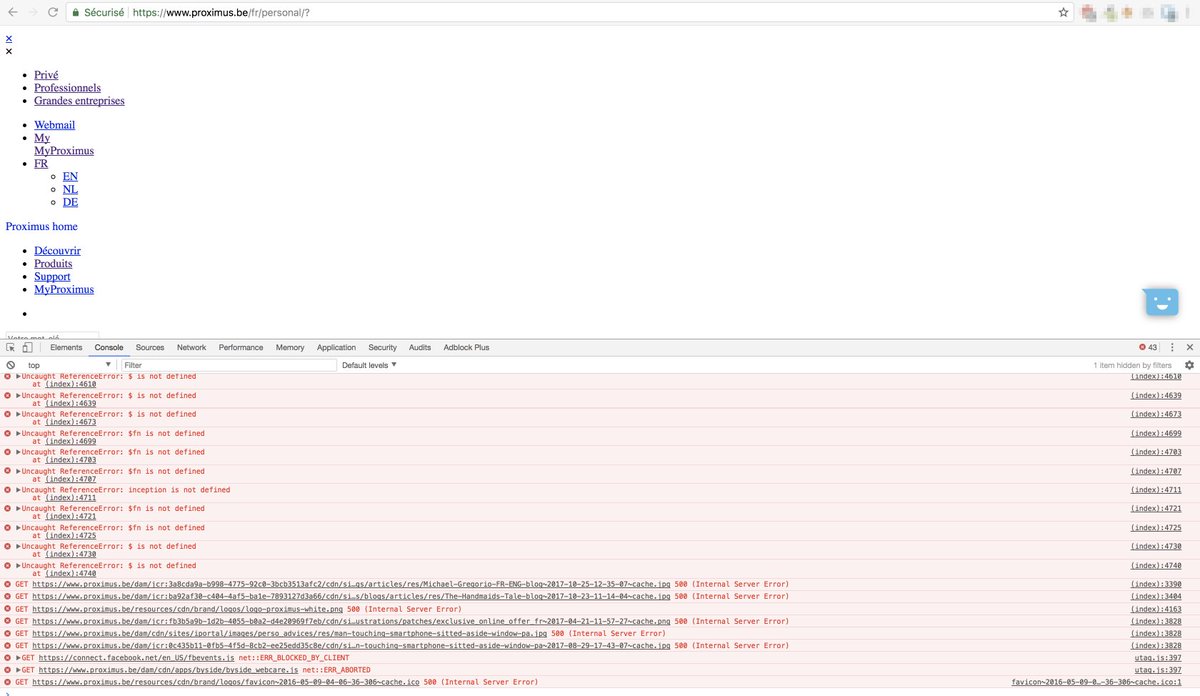1200x696 pixels.
Task: Open the byside_webcare.js URL in console
Action: 168,670
